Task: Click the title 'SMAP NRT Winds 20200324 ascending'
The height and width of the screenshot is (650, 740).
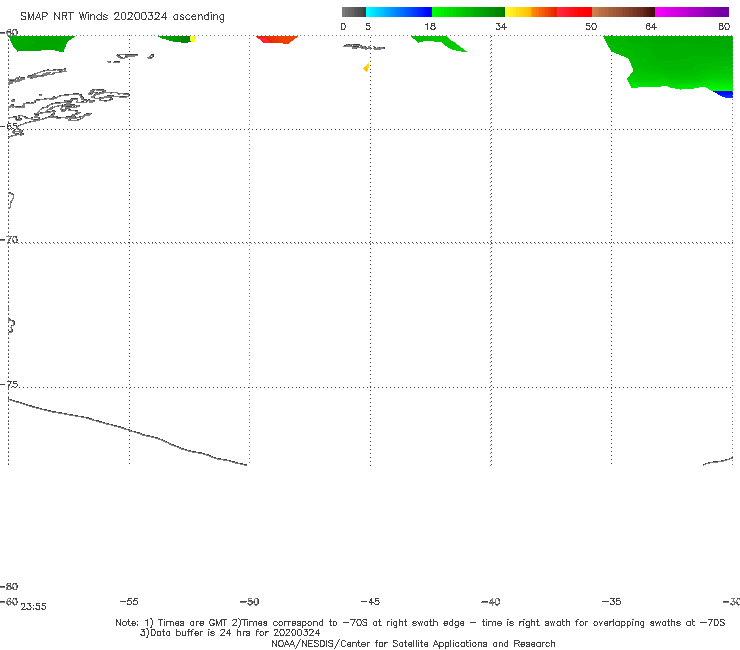Action: pyautogui.click(x=122, y=17)
